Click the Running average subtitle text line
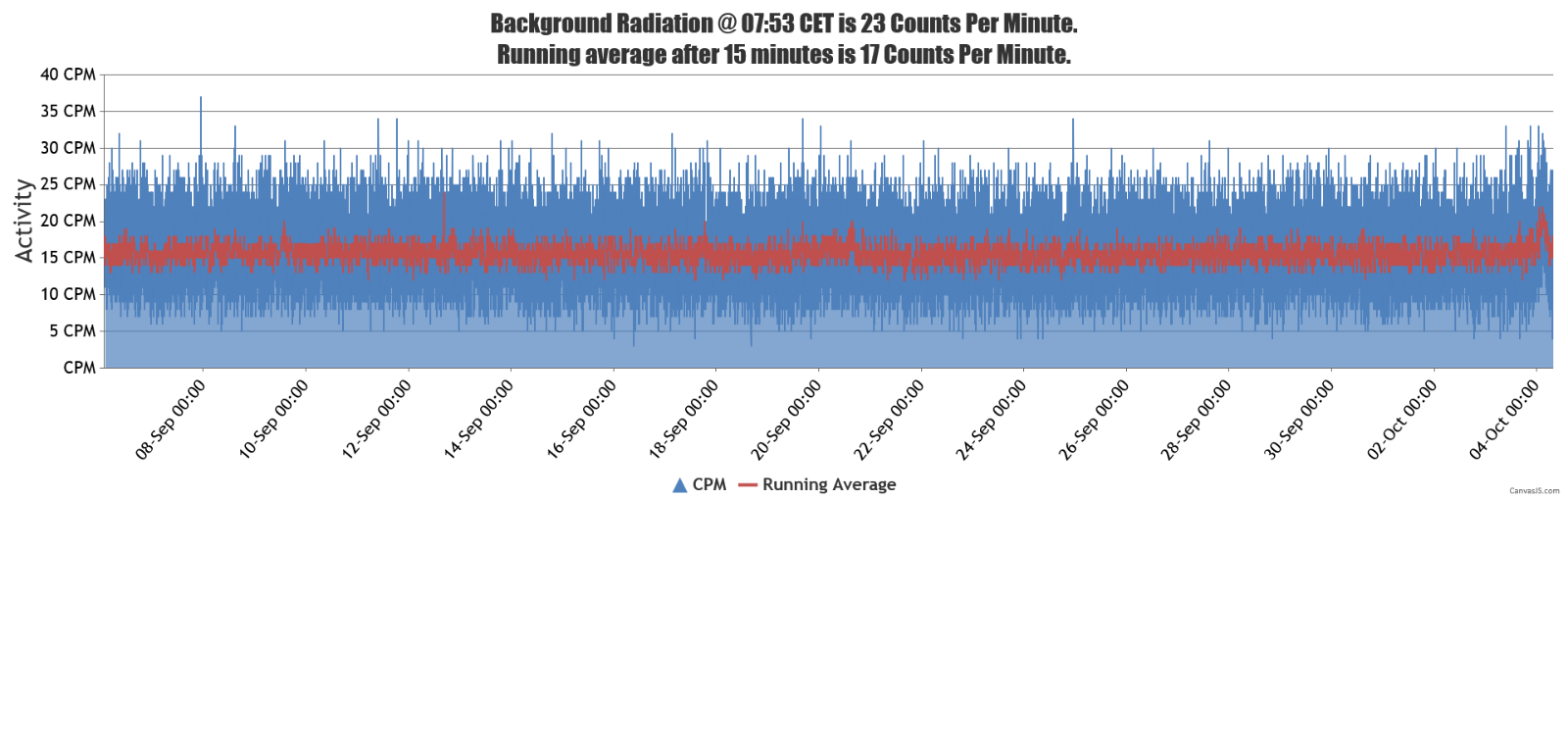The width and height of the screenshot is (1568, 750). click(x=783, y=55)
